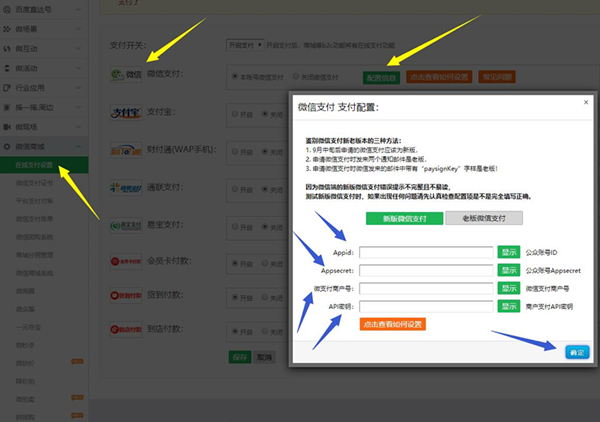Click the WeChat pay logo icon
This screenshot has height=422, width=600.
126,74
